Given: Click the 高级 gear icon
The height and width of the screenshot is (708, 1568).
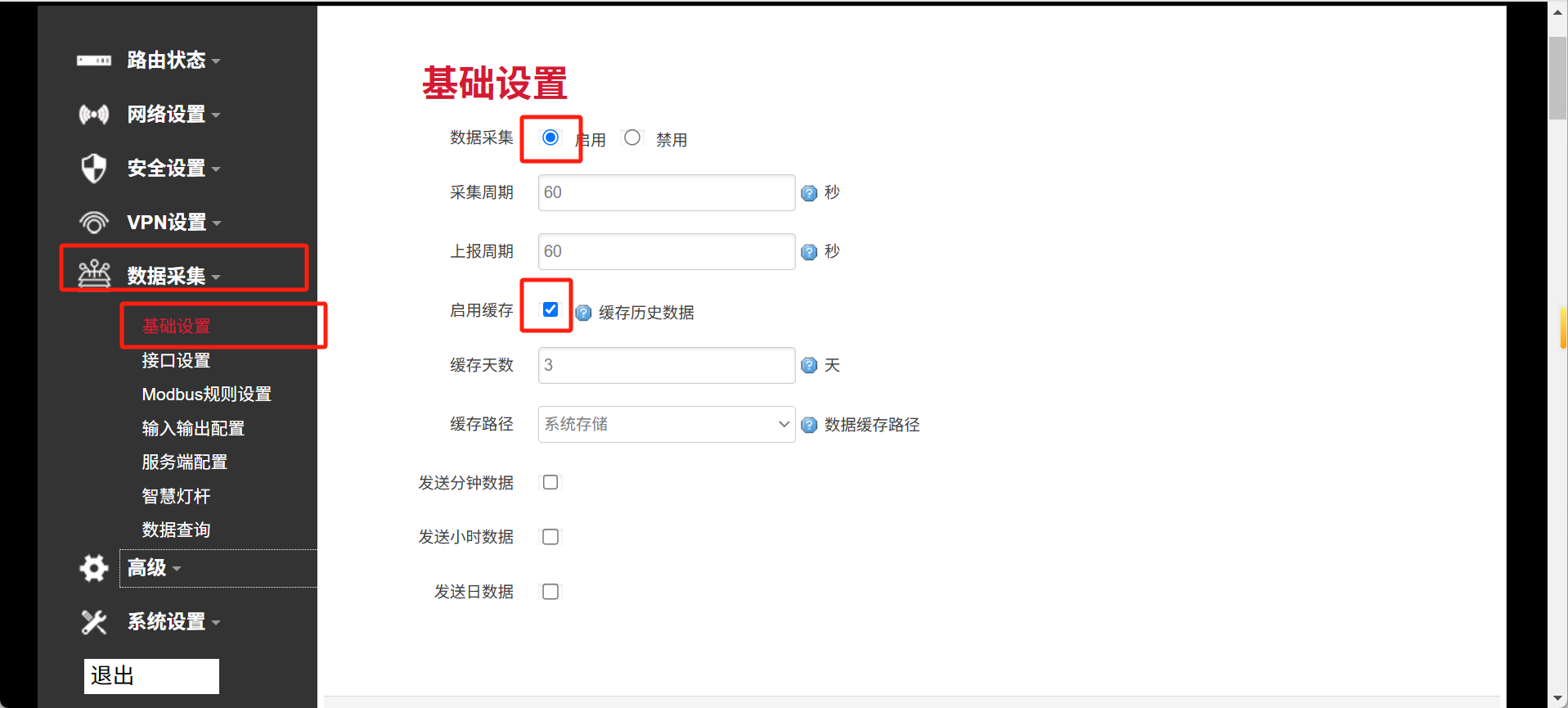Looking at the screenshot, I should coord(93,568).
